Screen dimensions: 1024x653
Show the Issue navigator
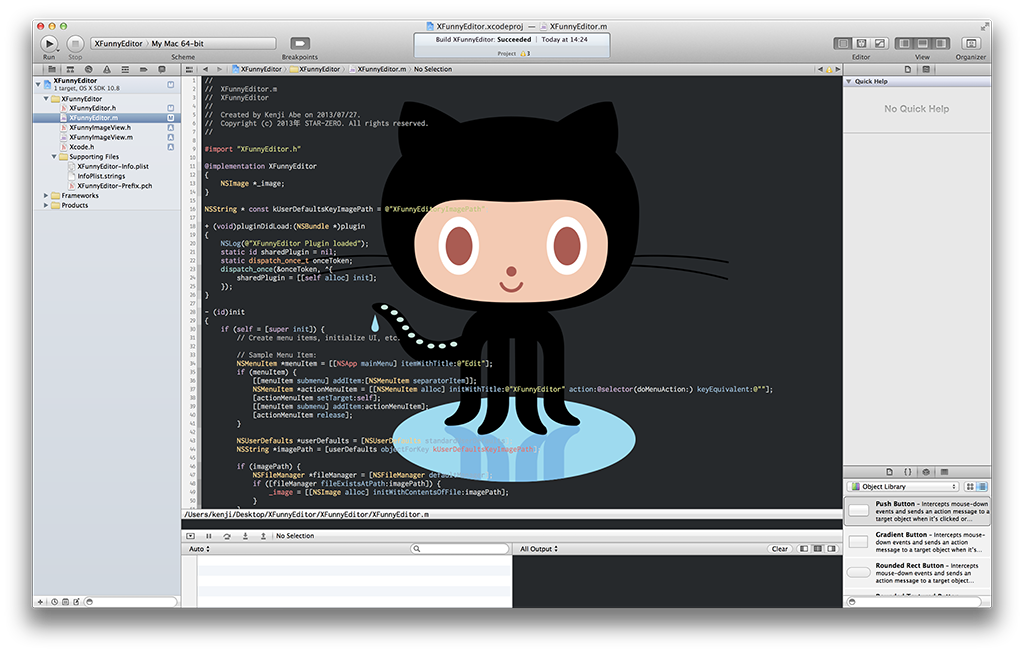click(106, 69)
